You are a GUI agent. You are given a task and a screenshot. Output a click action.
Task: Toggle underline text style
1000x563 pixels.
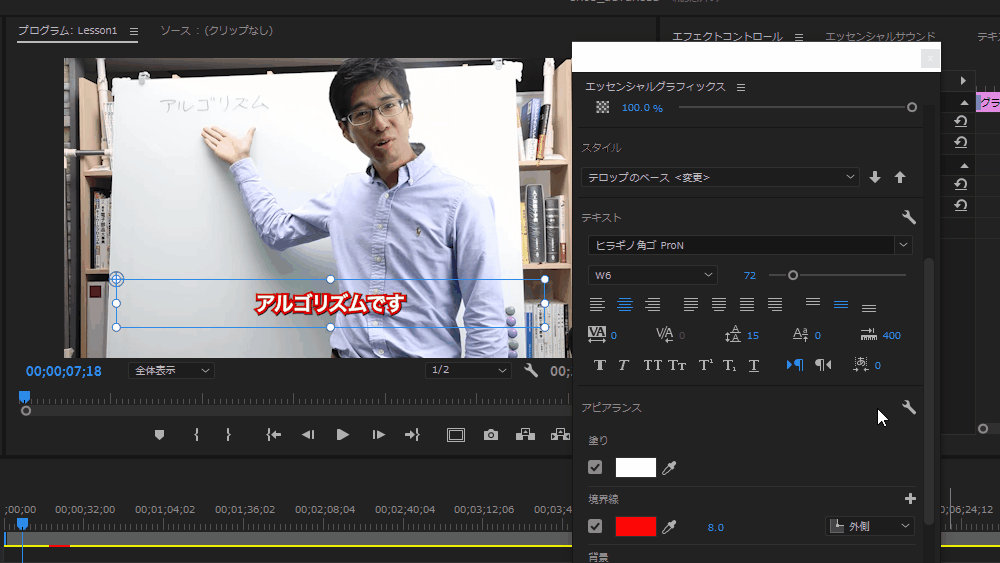click(x=754, y=365)
